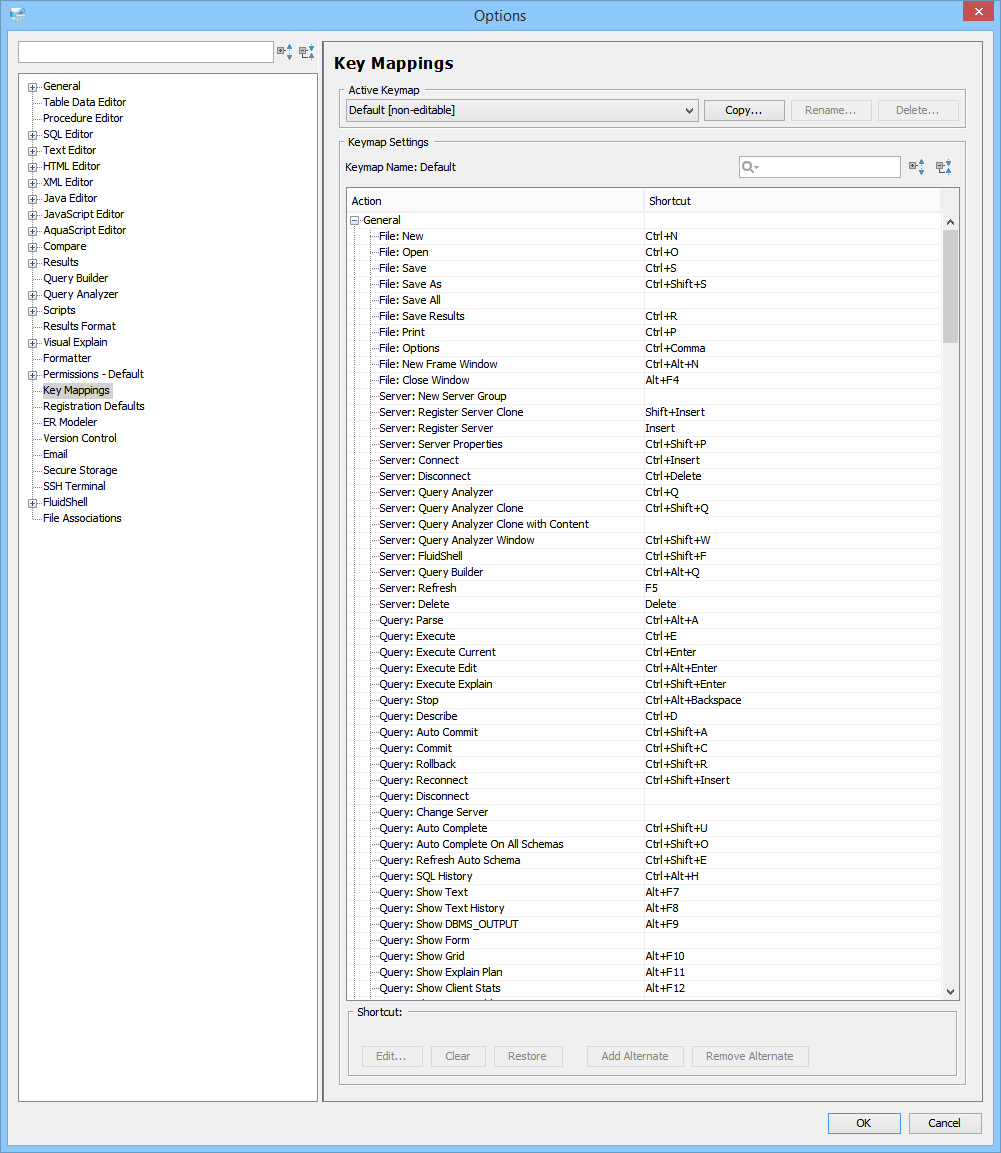The width and height of the screenshot is (1001, 1153).
Task: Select Formatter in tree
Action: click(67, 359)
